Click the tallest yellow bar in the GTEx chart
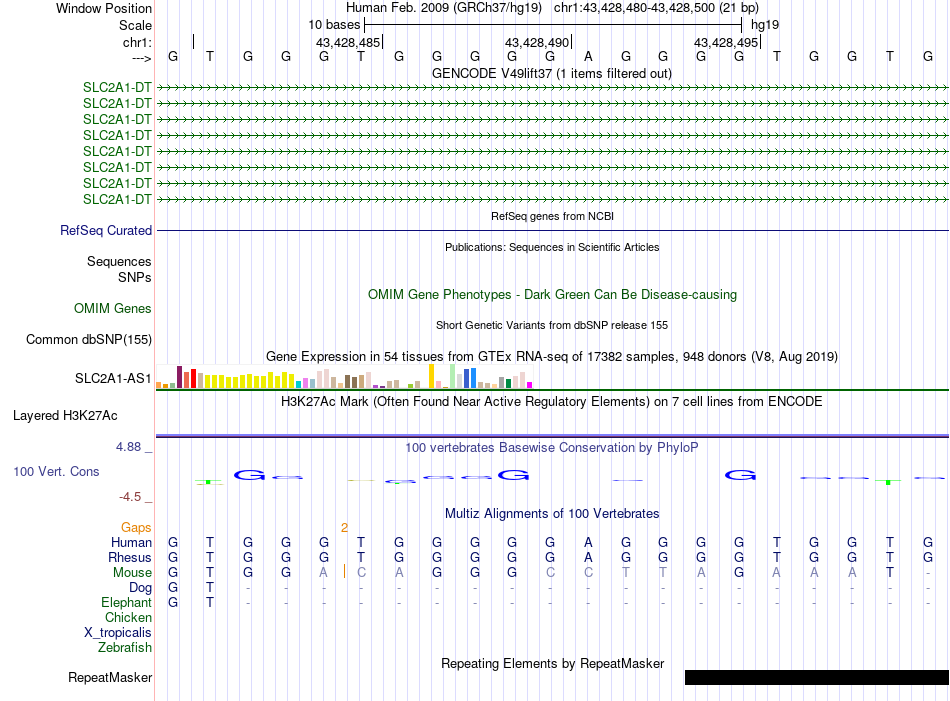Screen dimensions: 950x701 [x=431, y=376]
